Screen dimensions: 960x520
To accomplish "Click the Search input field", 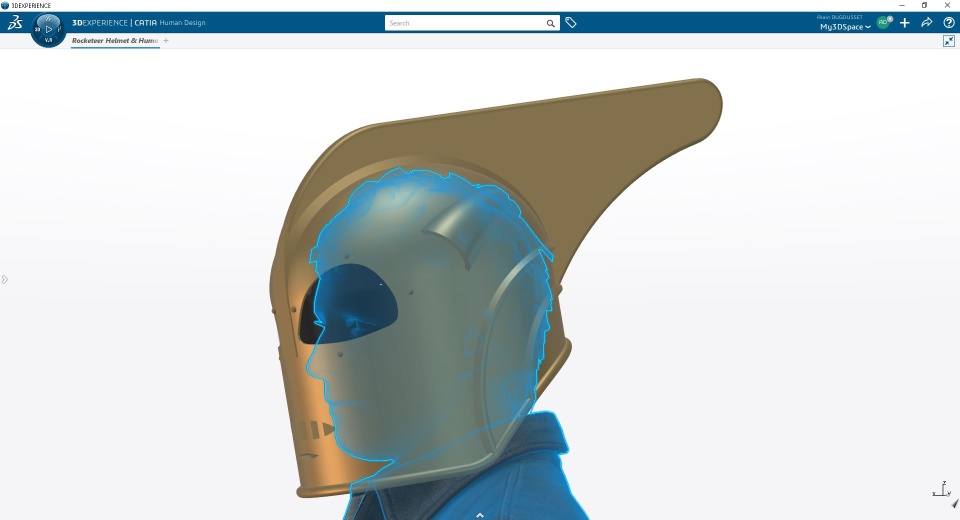I will point(465,23).
